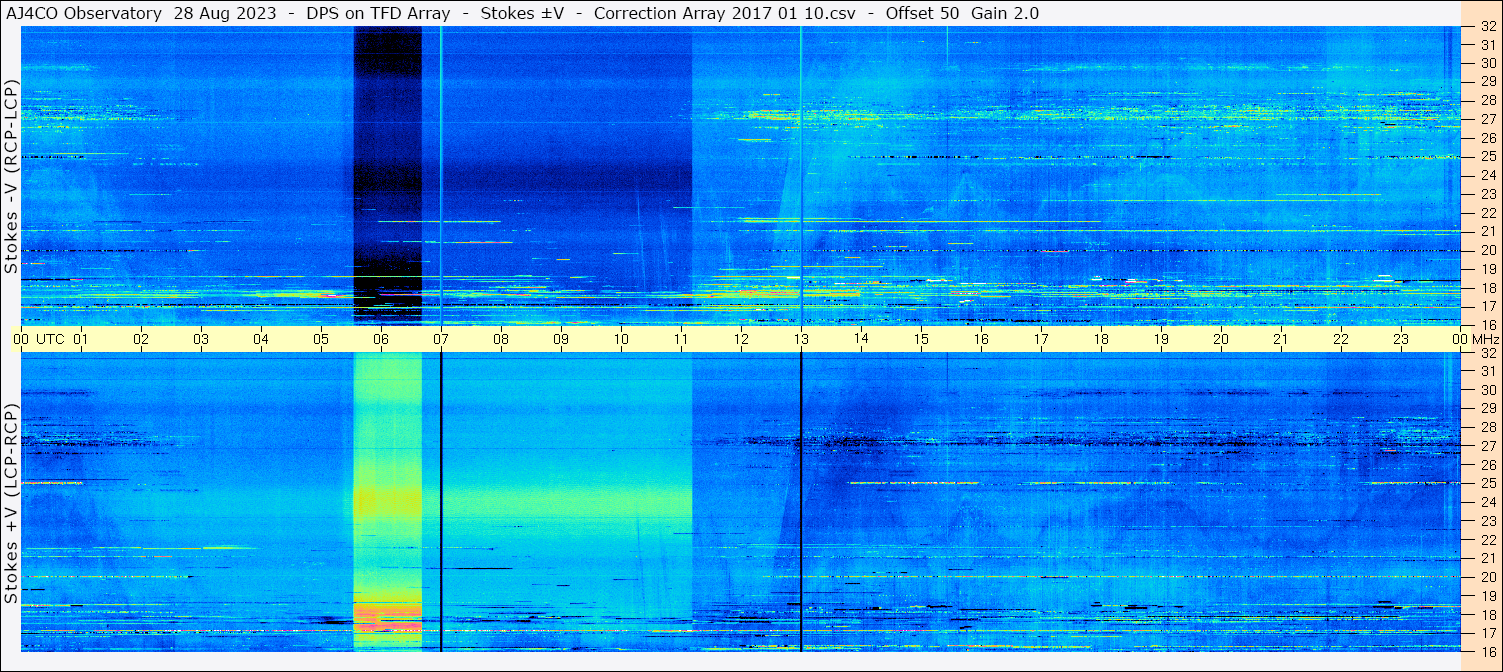Click the 18 MHz label of Stokes -V panel
Viewport: 1503px width, 672px height.
coord(1487,287)
